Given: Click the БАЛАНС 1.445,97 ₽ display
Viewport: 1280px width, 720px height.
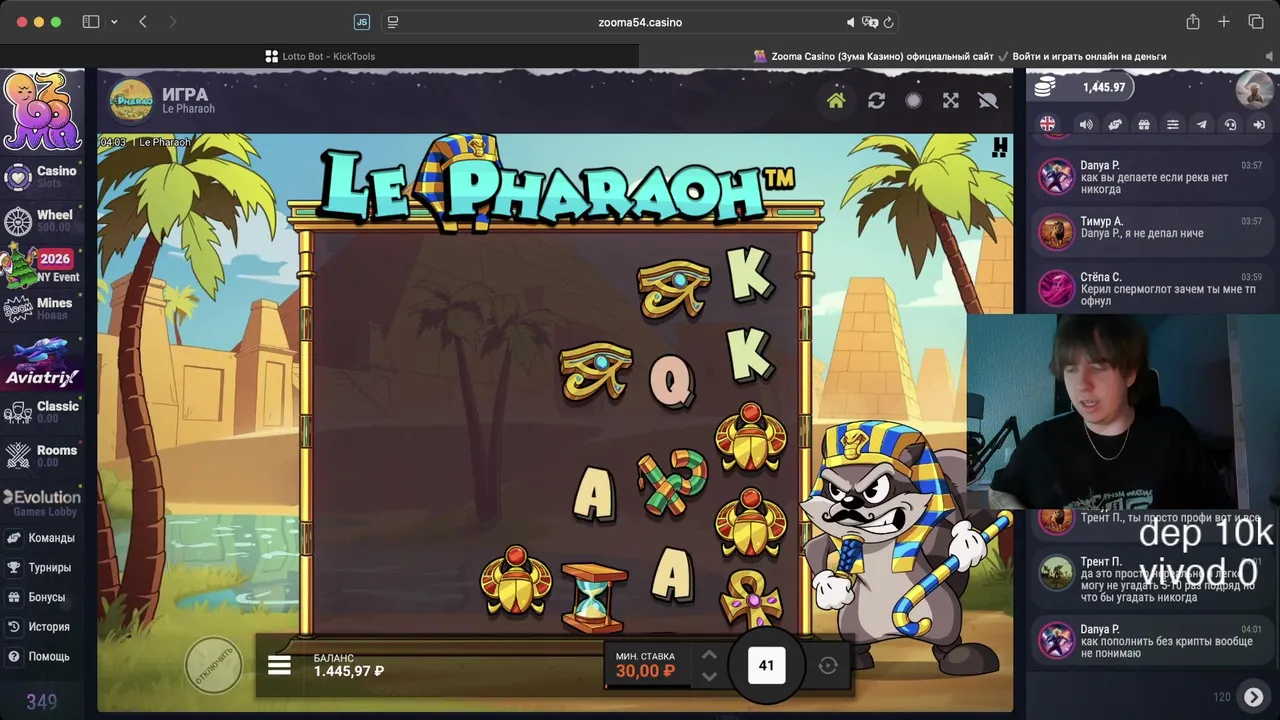Looking at the screenshot, I should tap(349, 665).
